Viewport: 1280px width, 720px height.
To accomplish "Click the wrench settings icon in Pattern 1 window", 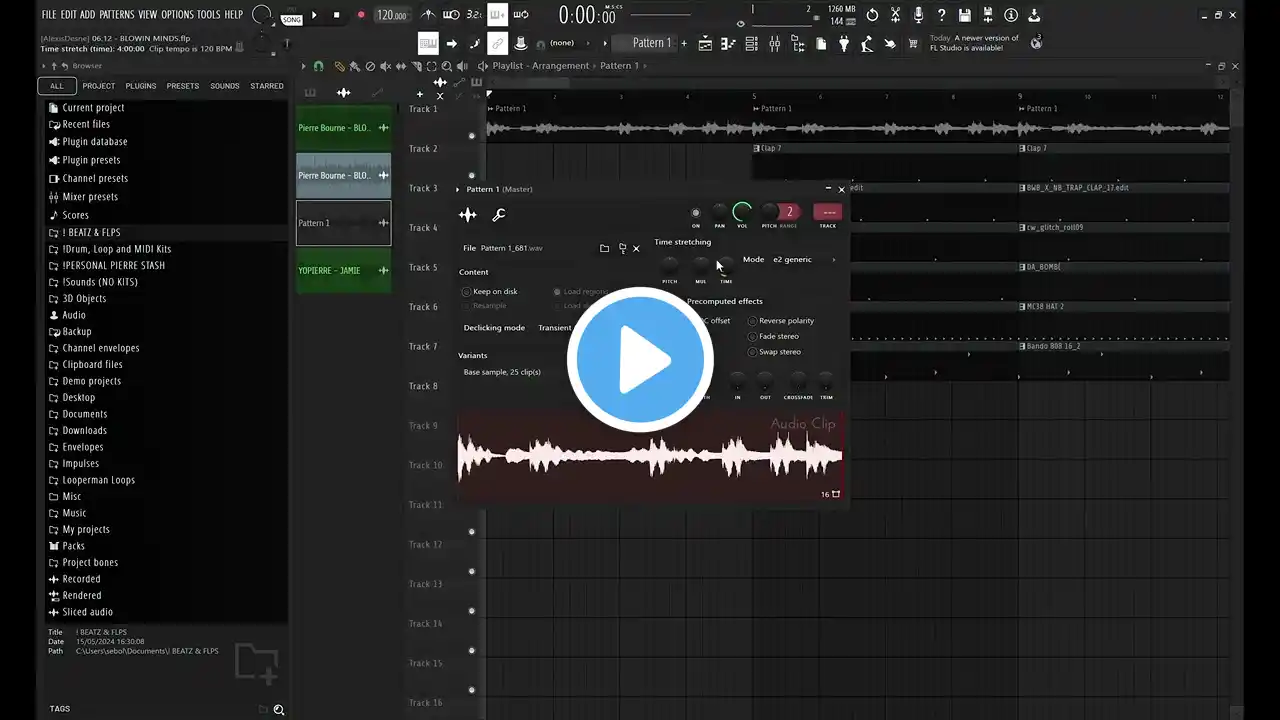I will click(499, 215).
